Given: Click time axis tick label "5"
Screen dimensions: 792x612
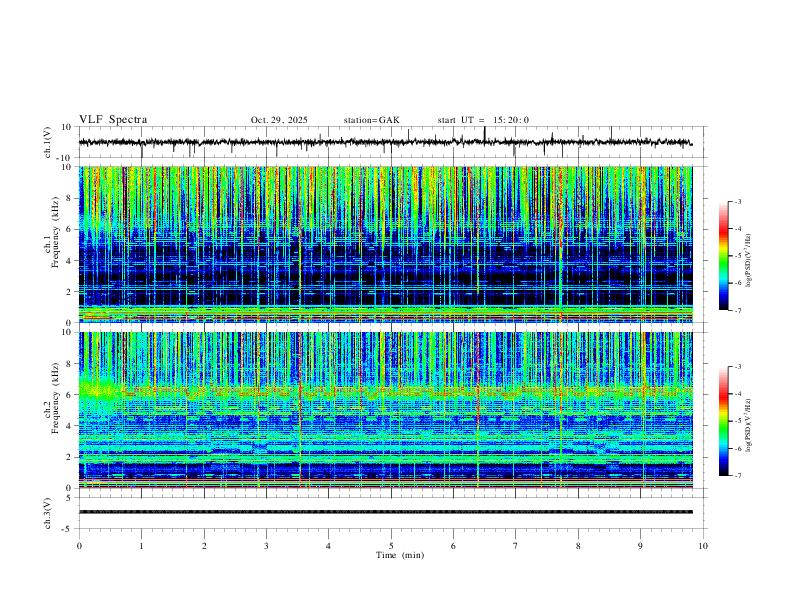Looking at the screenshot, I should 391,546.
